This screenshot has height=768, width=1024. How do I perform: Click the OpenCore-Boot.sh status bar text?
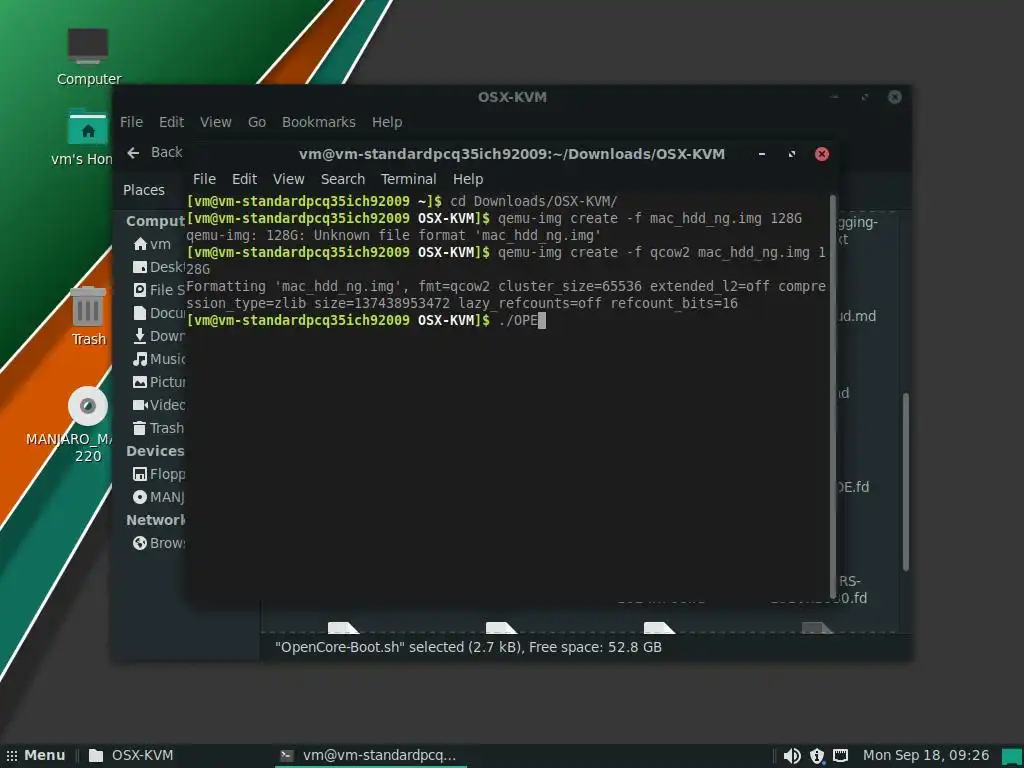(468, 647)
